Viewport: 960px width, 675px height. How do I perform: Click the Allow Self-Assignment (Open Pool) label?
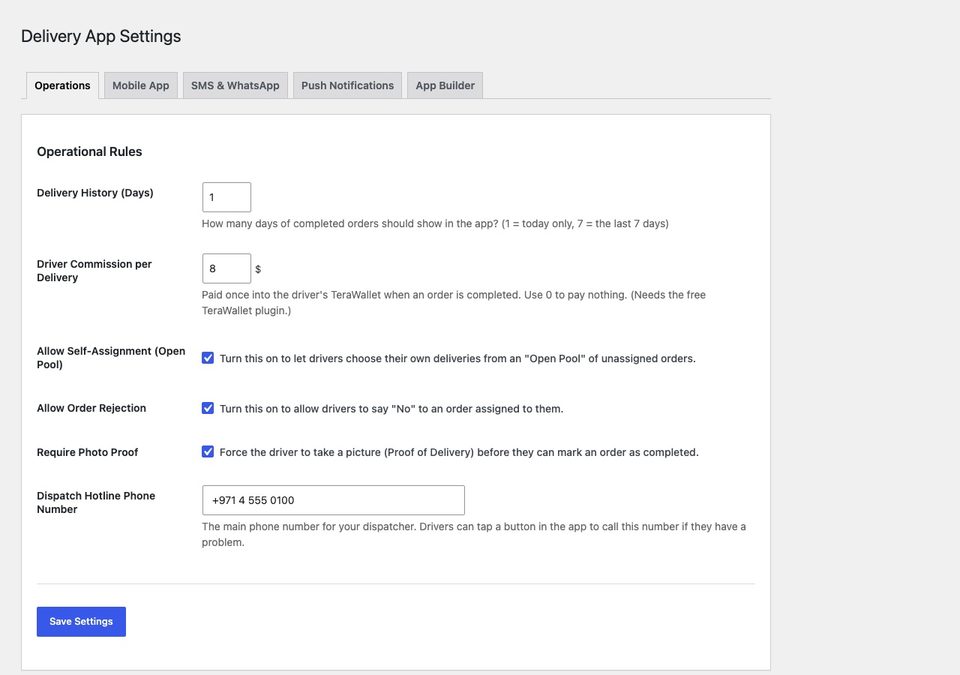click(x=111, y=358)
